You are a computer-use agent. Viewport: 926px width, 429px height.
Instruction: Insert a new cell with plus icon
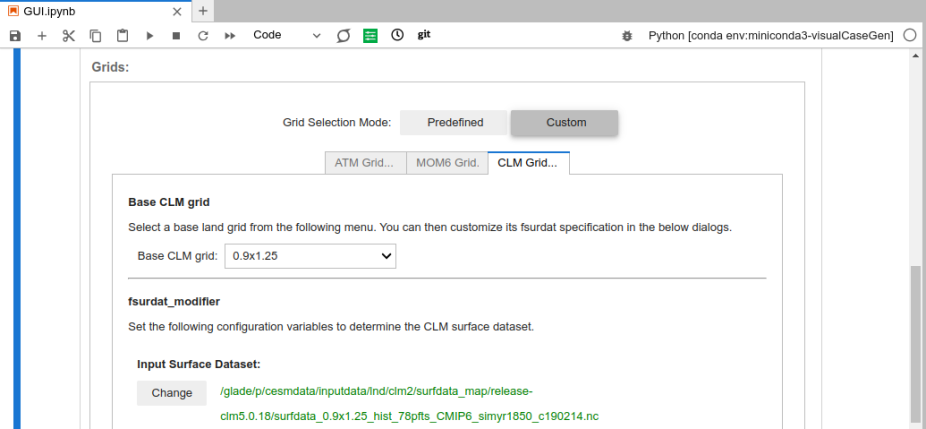[42, 35]
